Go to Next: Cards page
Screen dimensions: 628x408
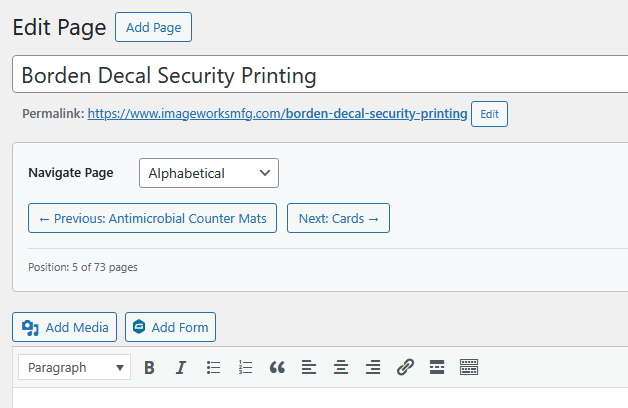(338, 218)
